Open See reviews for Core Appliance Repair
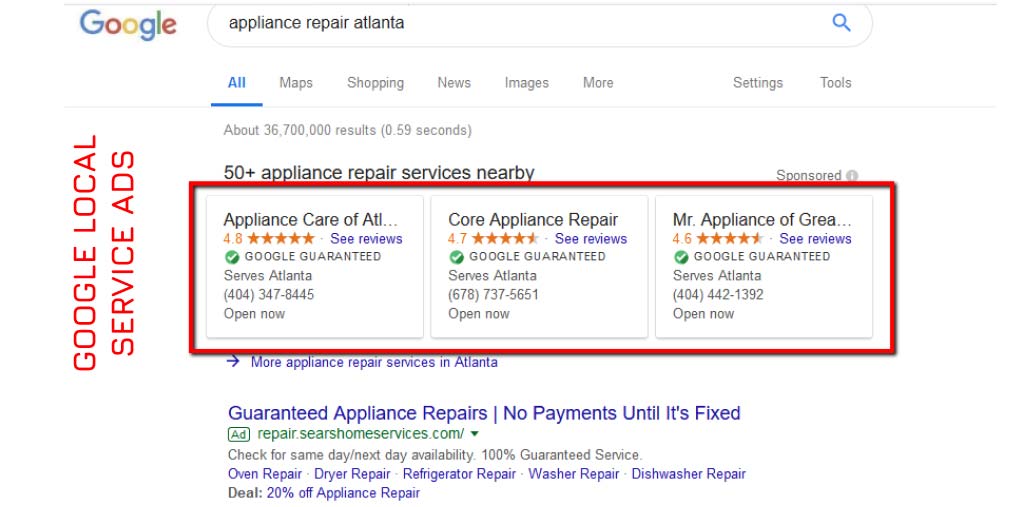Image resolution: width=1024 pixels, height=507 pixels. tap(591, 238)
